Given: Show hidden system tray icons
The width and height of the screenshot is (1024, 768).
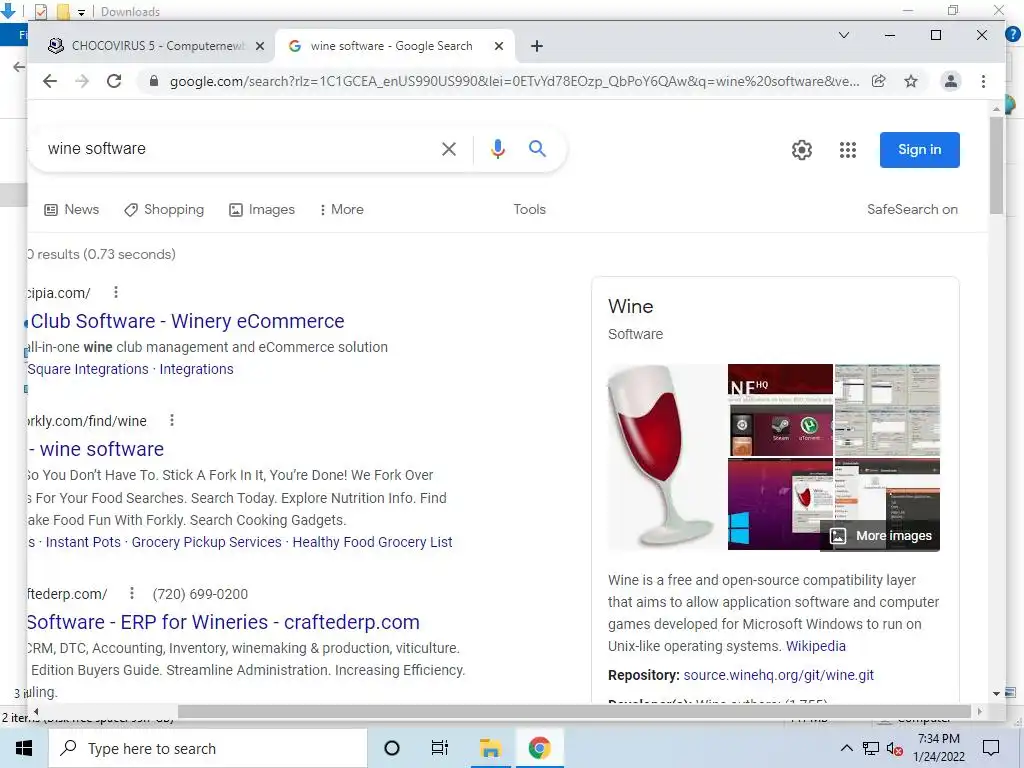Looking at the screenshot, I should [x=846, y=748].
